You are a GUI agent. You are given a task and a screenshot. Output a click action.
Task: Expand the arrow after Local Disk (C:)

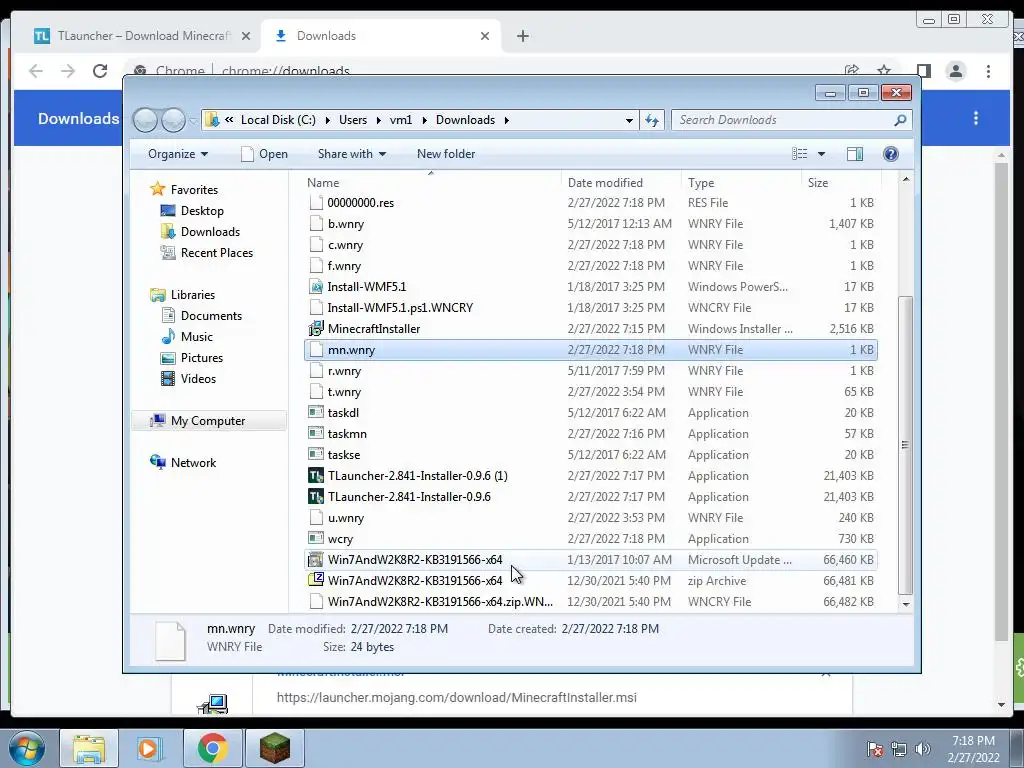click(x=327, y=120)
